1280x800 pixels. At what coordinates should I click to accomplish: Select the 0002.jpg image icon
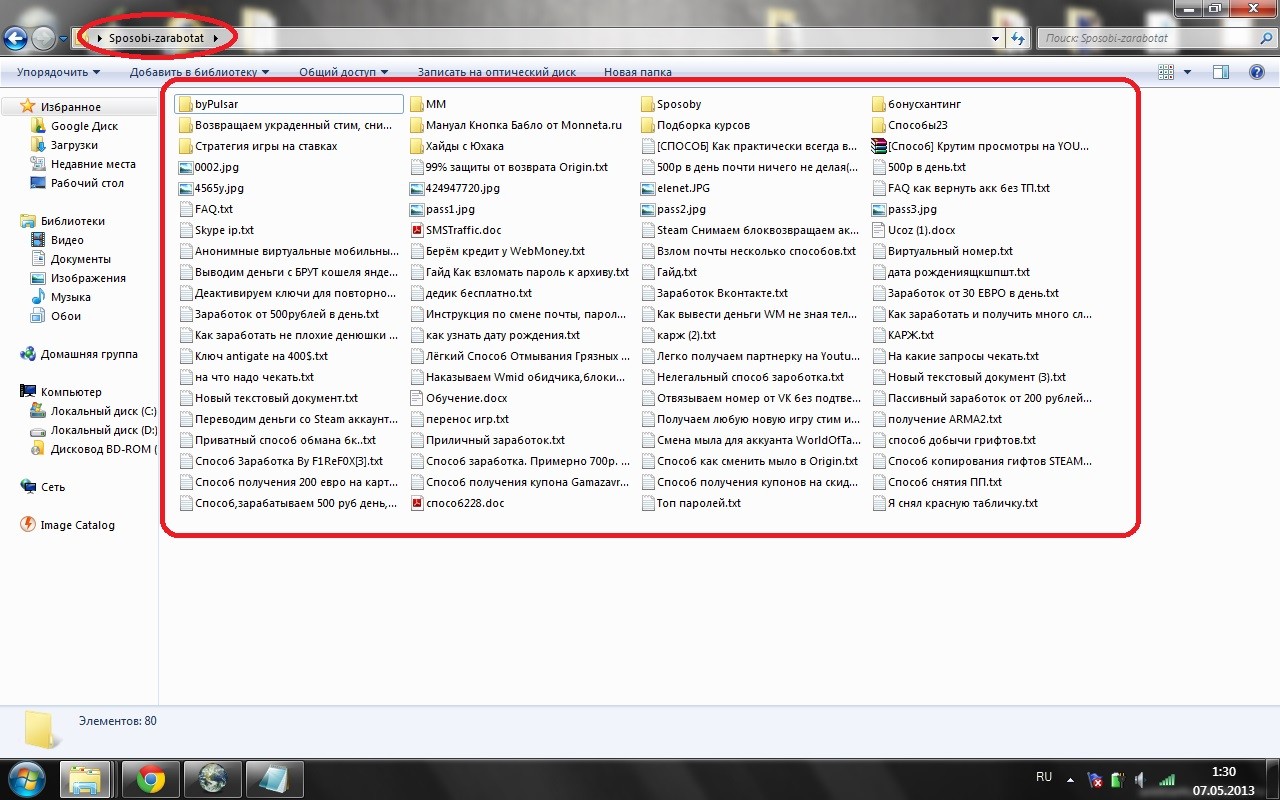point(185,167)
